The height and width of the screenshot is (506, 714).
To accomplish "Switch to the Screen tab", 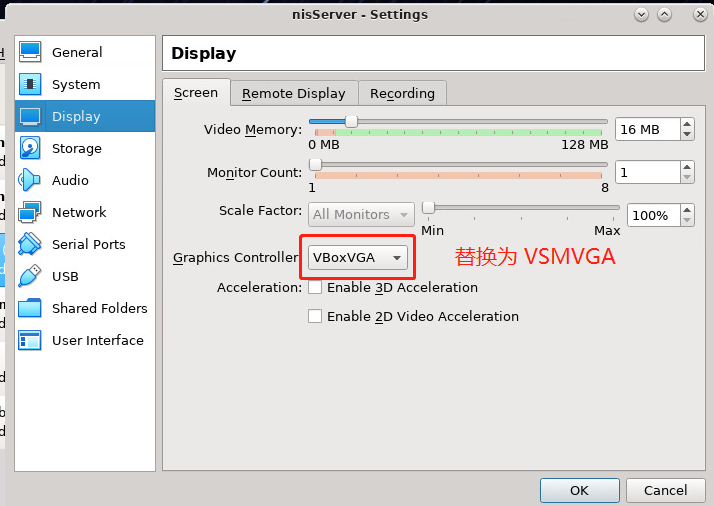I will click(x=196, y=92).
